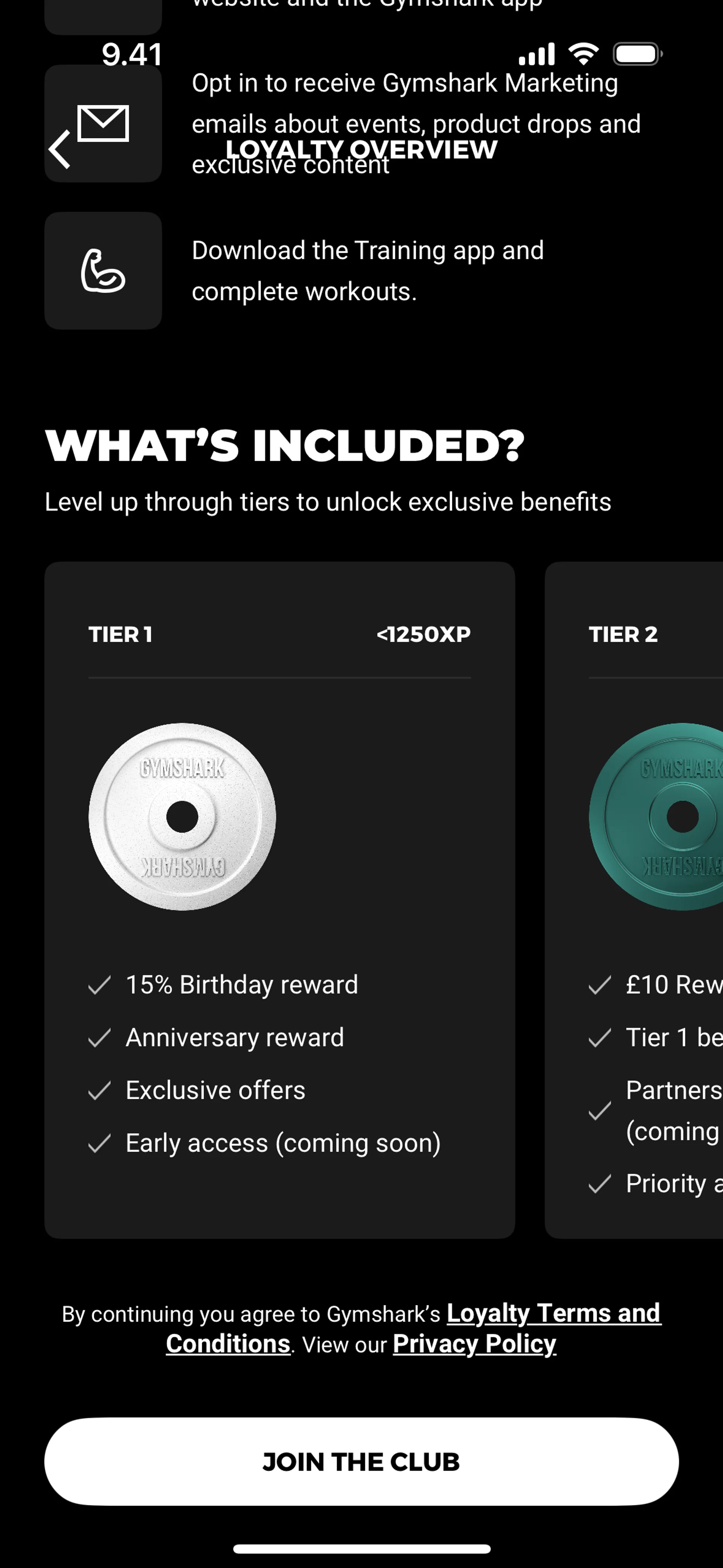
Task: Tap checkmark beside Early access item
Action: click(99, 1143)
